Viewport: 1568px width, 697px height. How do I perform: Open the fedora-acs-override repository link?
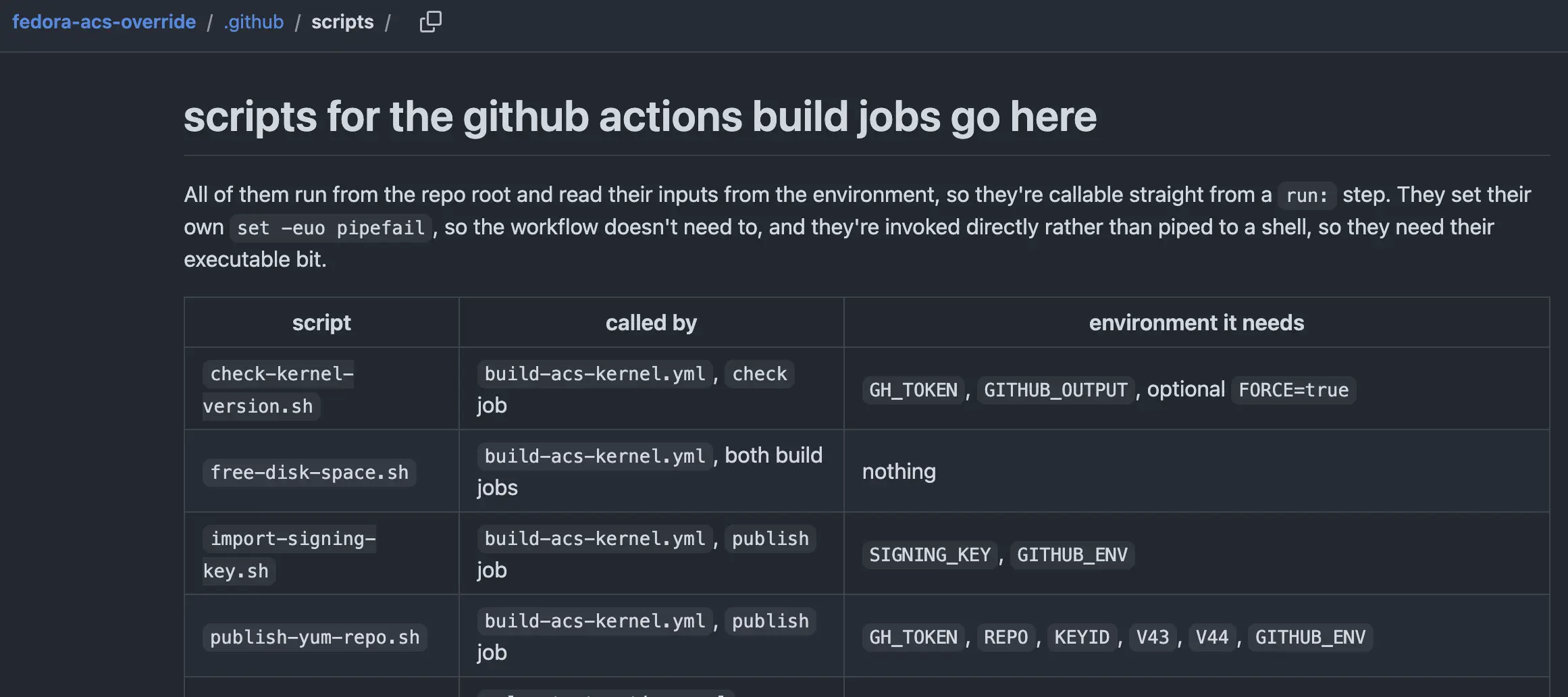point(104,22)
